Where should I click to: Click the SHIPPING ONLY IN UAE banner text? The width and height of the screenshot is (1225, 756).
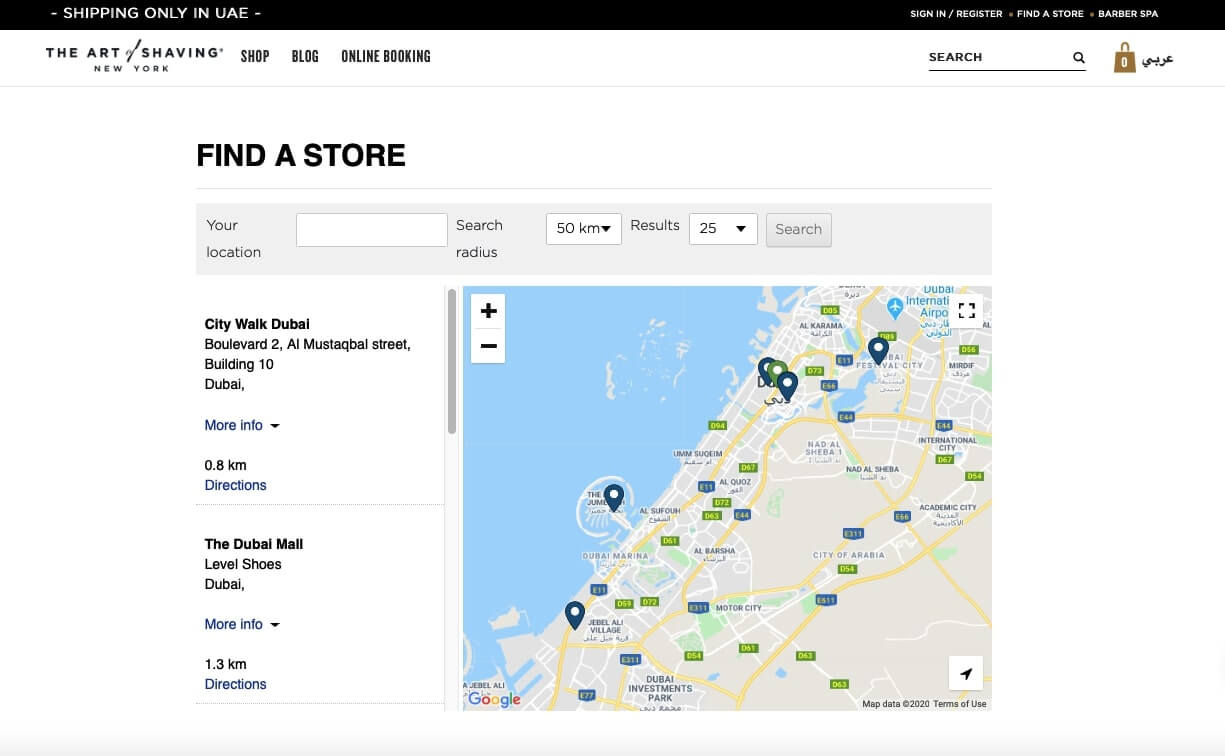(x=156, y=14)
